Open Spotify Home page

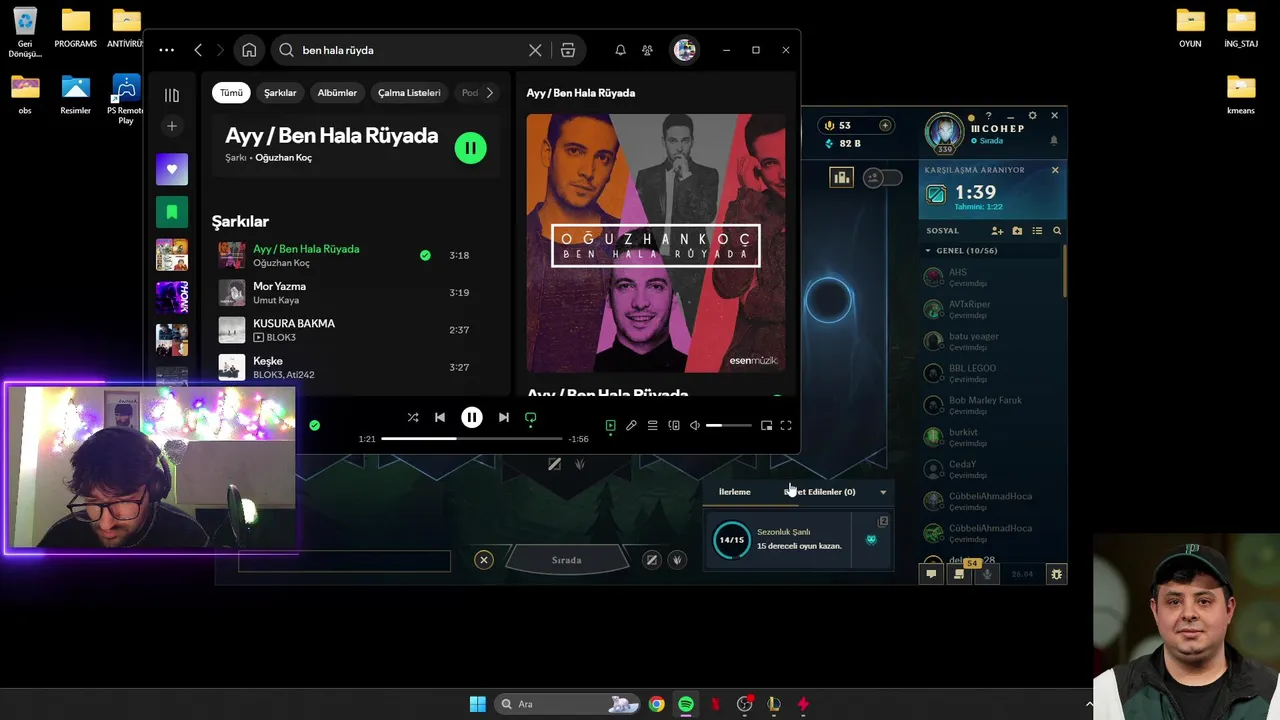[249, 50]
